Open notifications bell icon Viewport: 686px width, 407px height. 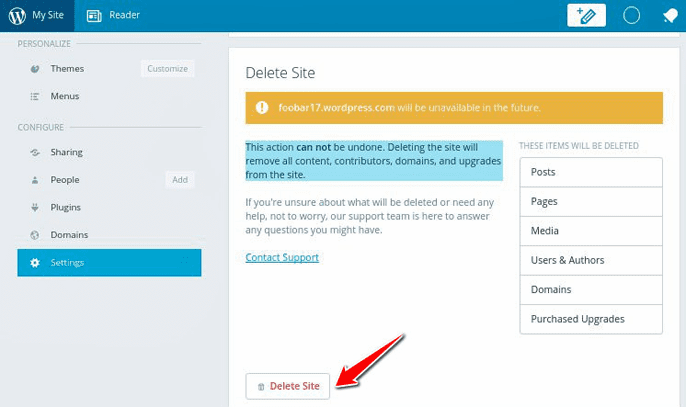(670, 16)
